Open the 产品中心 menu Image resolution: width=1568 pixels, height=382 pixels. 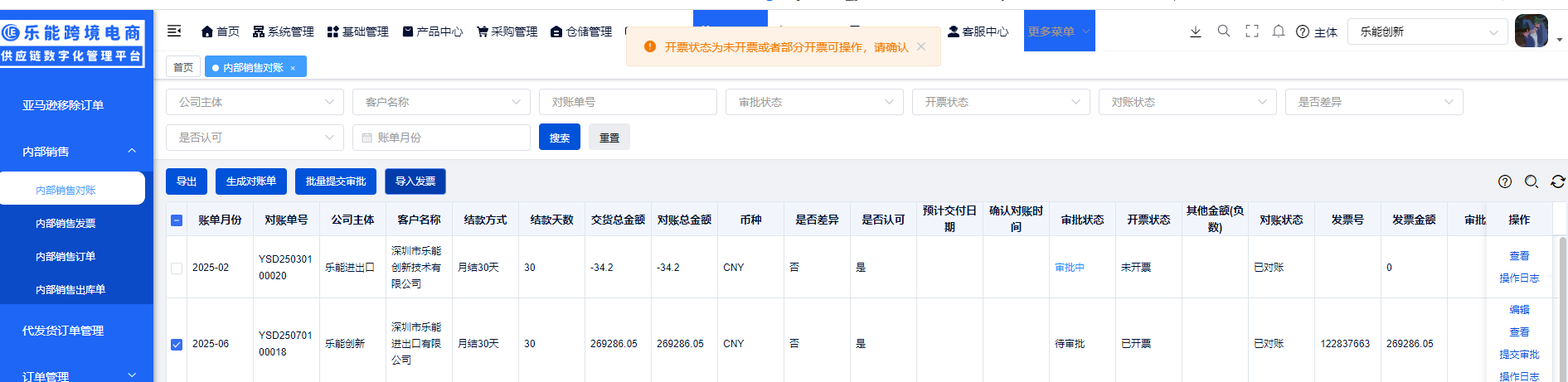432,31
